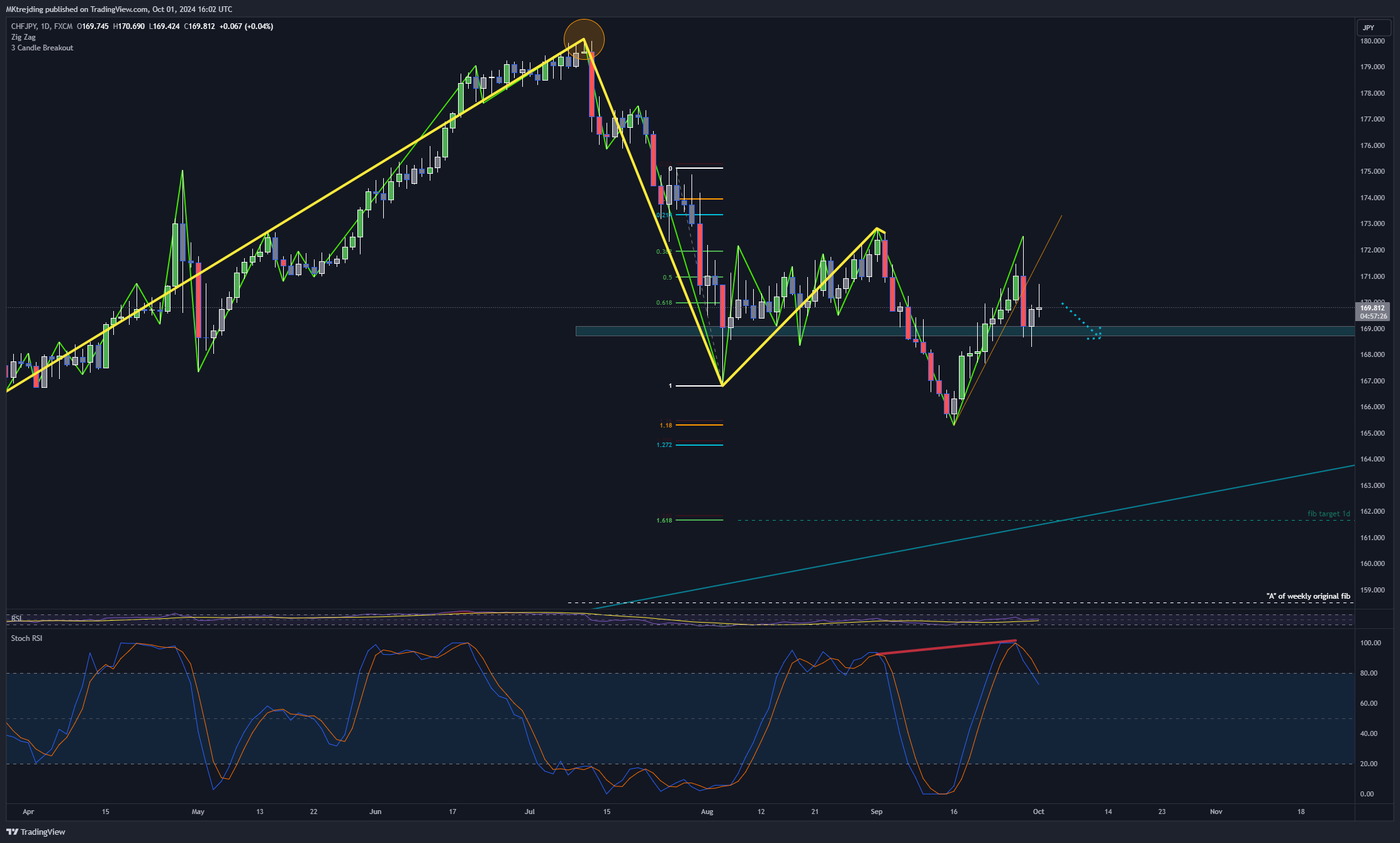
Task: Click the 80.00 Stoch RSI axis label
Action: [1369, 673]
